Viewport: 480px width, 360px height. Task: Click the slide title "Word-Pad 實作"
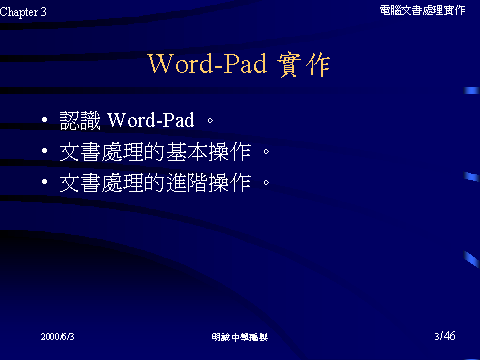[x=239, y=64]
